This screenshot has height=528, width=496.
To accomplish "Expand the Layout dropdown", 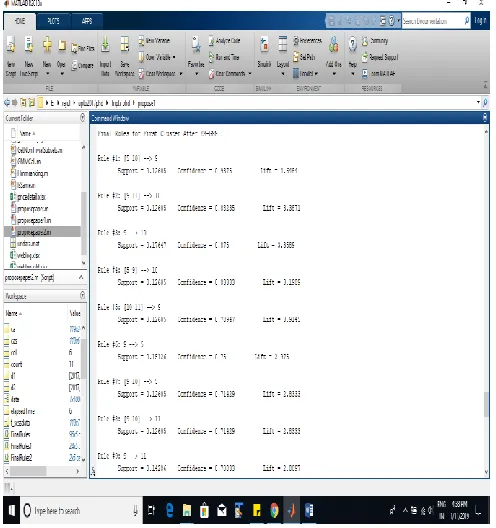I will (283, 73).
